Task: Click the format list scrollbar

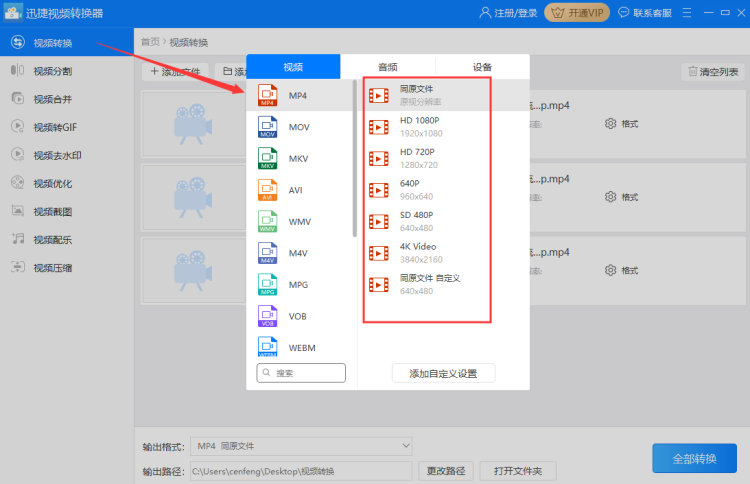Action: [x=354, y=158]
